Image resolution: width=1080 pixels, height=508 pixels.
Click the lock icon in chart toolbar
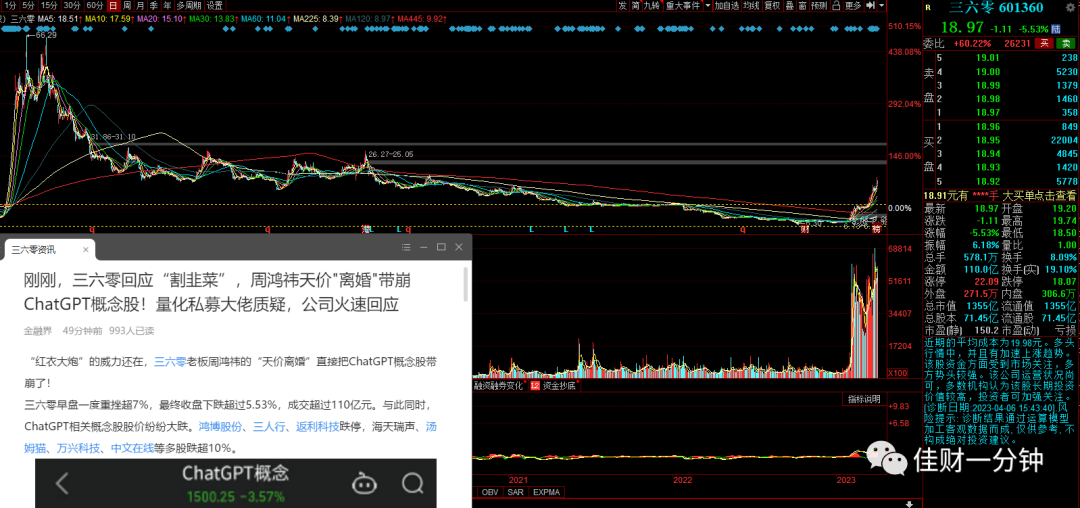837,5
